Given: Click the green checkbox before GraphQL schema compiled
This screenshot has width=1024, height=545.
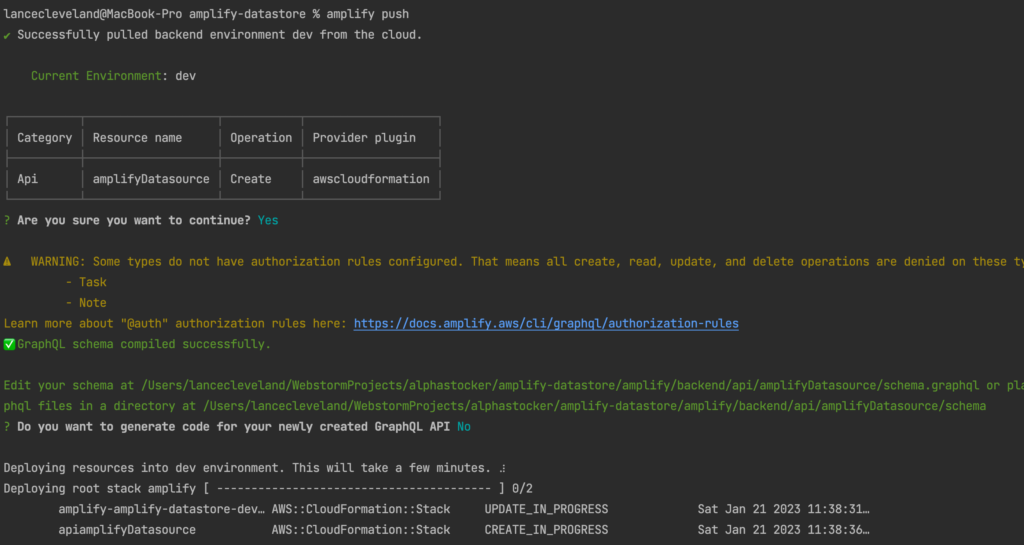Looking at the screenshot, I should [9, 344].
